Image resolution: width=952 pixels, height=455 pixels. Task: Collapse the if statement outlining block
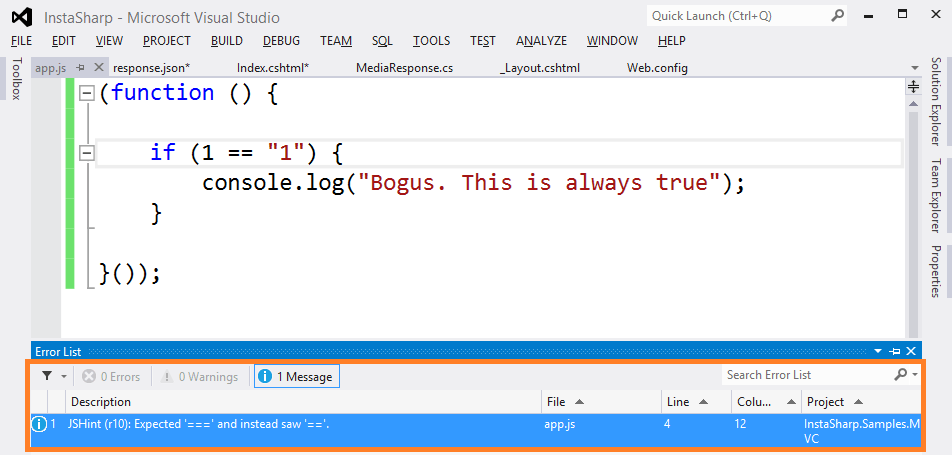(x=87, y=154)
